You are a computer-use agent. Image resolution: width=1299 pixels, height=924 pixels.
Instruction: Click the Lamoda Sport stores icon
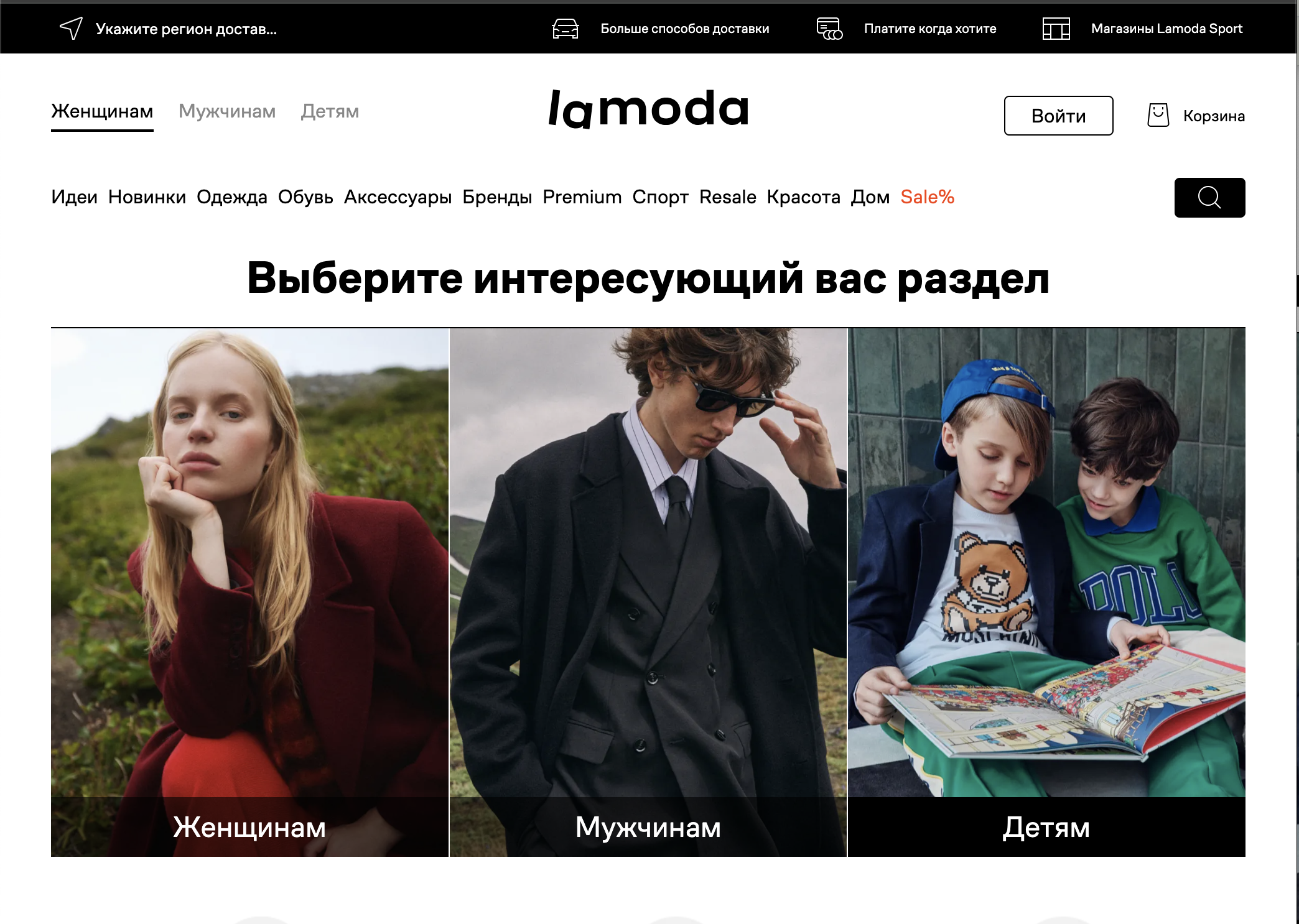1056,29
